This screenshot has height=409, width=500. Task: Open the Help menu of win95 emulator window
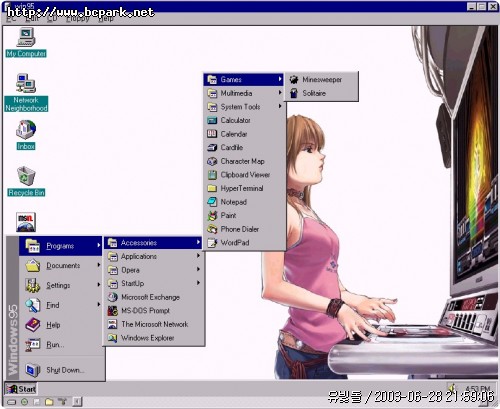tap(106, 19)
